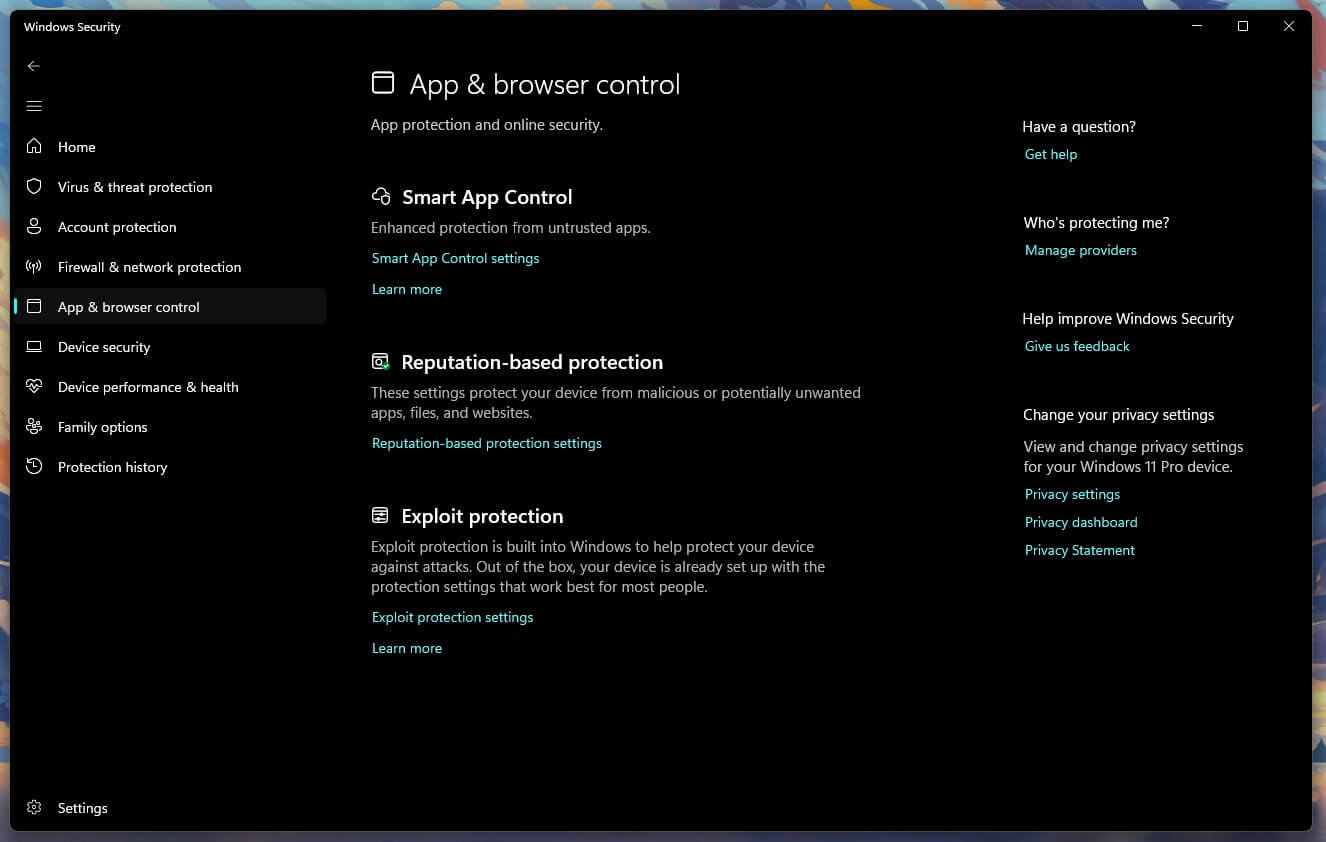Click the Exploit protection heading
The image size is (1326, 842).
(482, 516)
